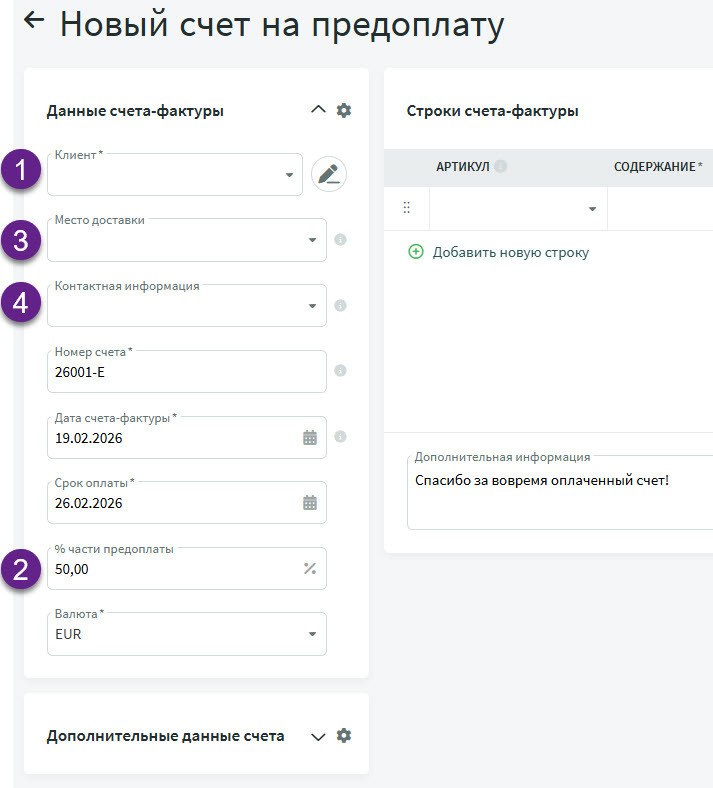Click info icon next to Место доставки
This screenshot has width=713, height=788.
click(x=340, y=240)
